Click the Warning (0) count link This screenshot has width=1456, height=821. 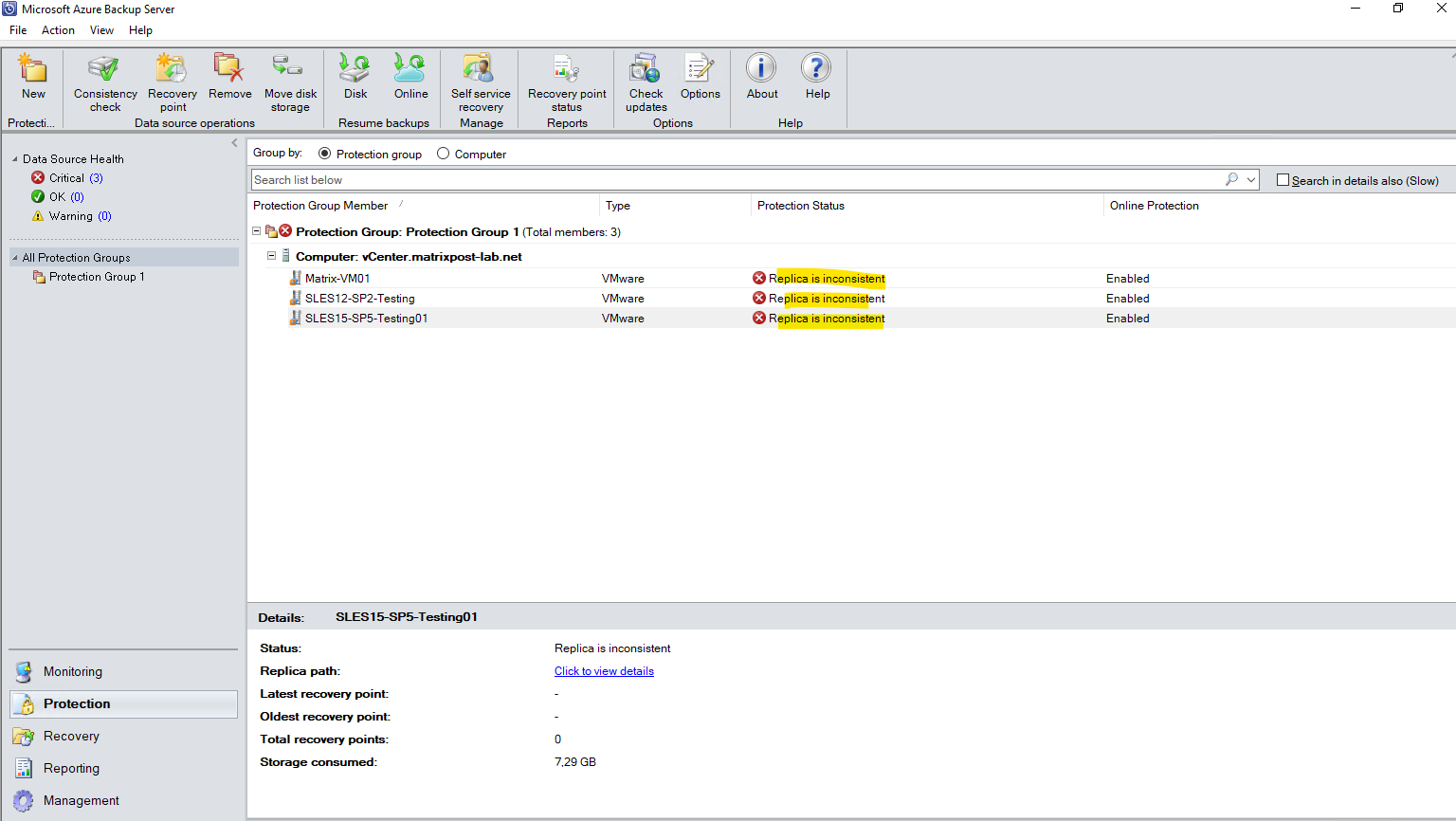pyautogui.click(x=104, y=215)
